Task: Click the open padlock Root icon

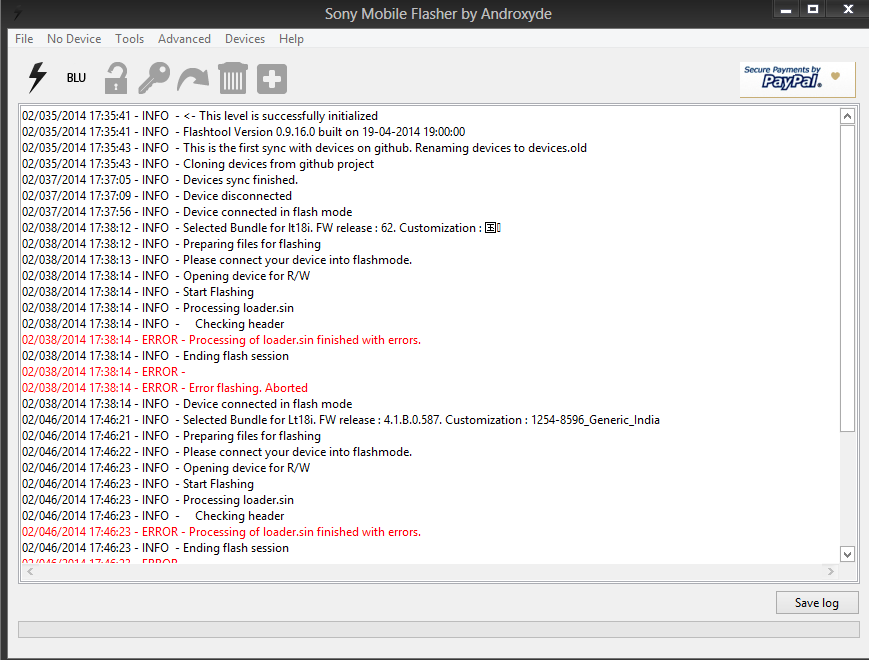Action: [116, 78]
